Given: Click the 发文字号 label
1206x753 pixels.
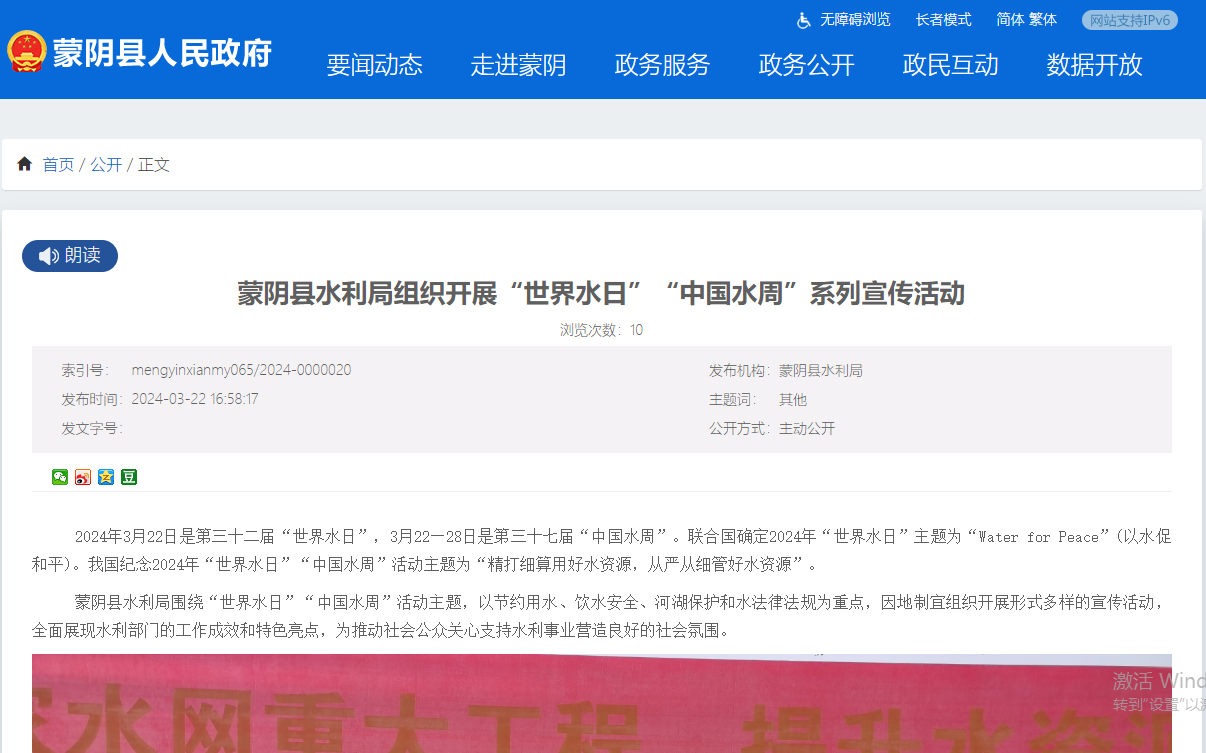Looking at the screenshot, I should tap(91, 429).
